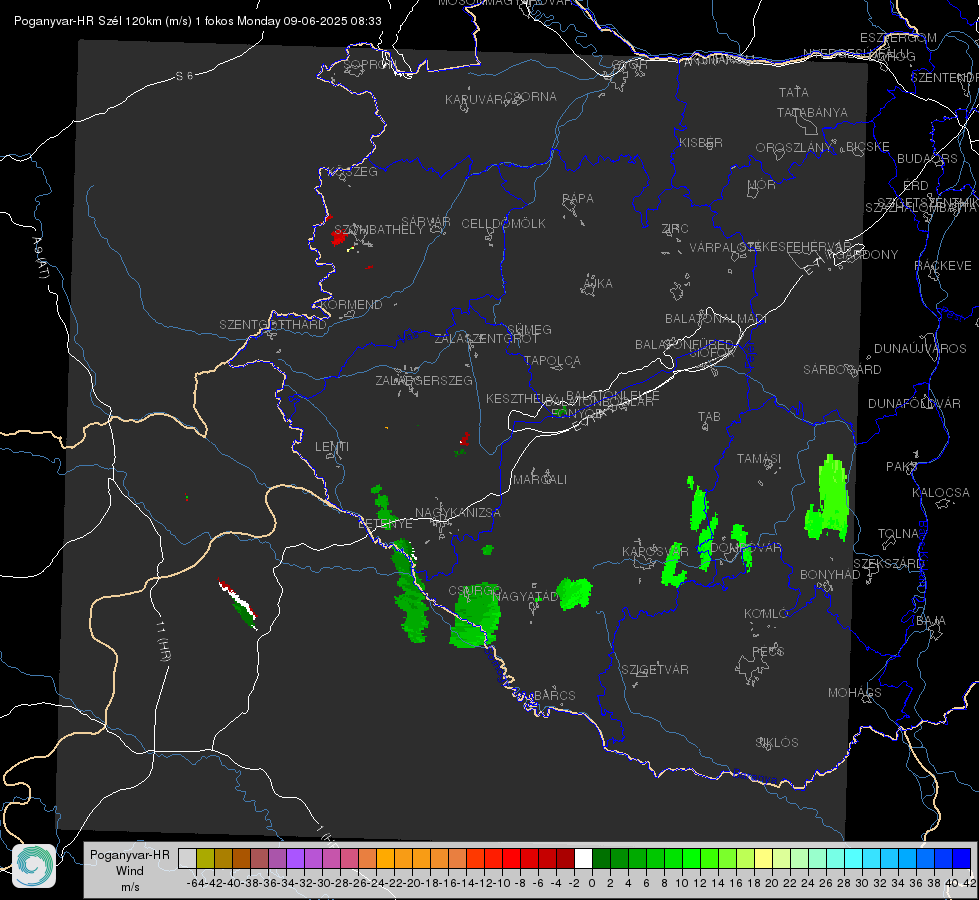Click the BAJA town label
Viewport: 979px width, 900px height.
point(931,621)
